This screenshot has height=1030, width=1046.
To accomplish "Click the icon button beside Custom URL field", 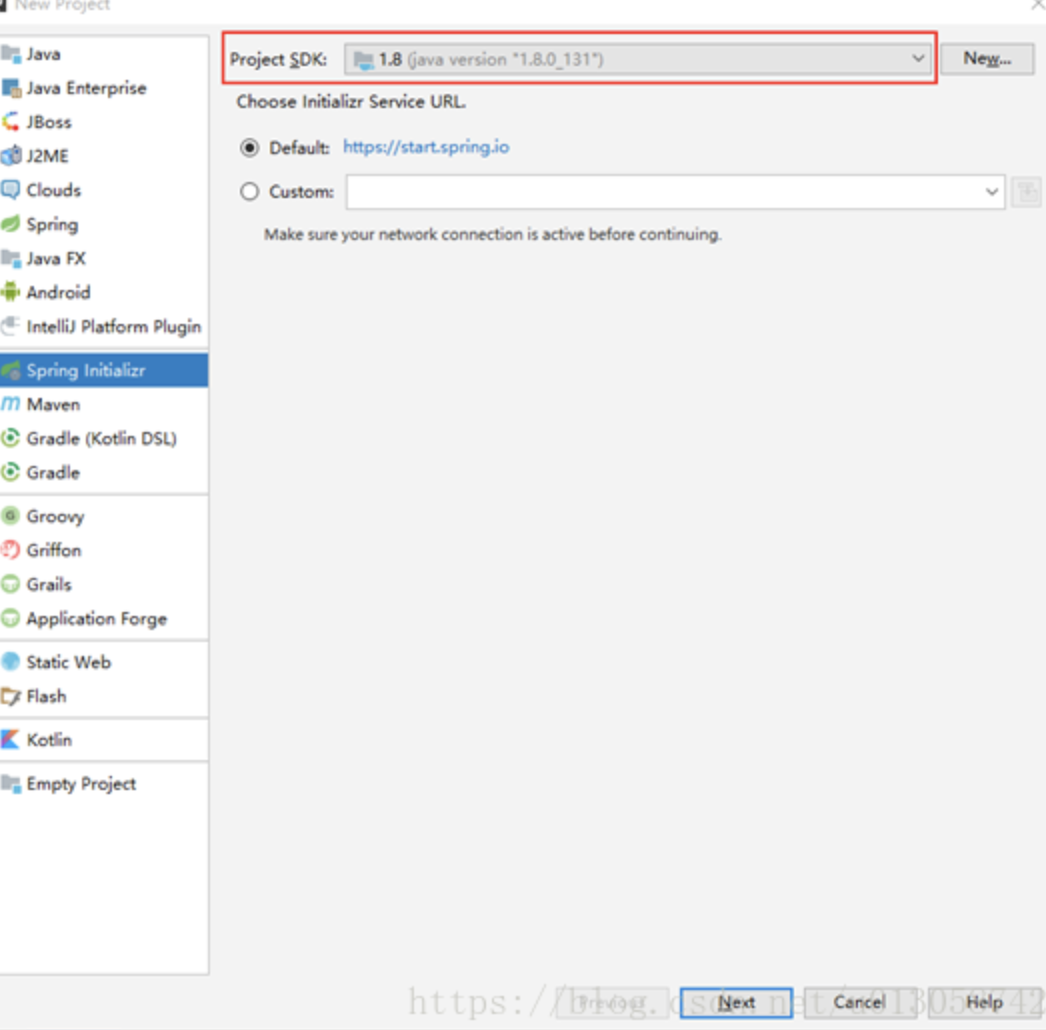I will [x=1026, y=192].
